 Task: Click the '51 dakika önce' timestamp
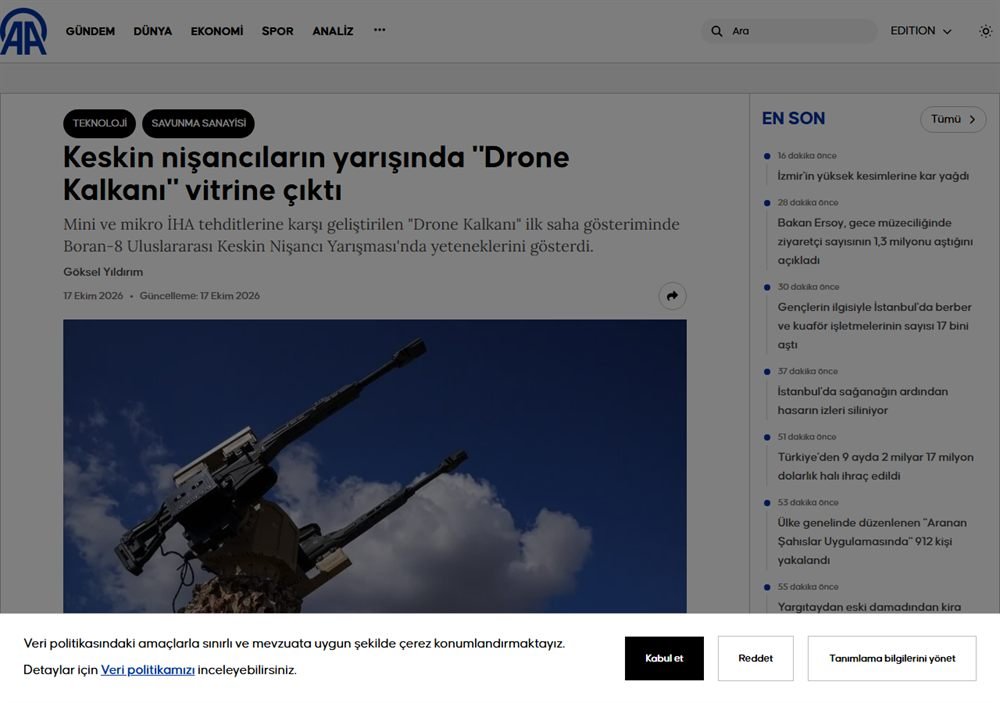(807, 437)
